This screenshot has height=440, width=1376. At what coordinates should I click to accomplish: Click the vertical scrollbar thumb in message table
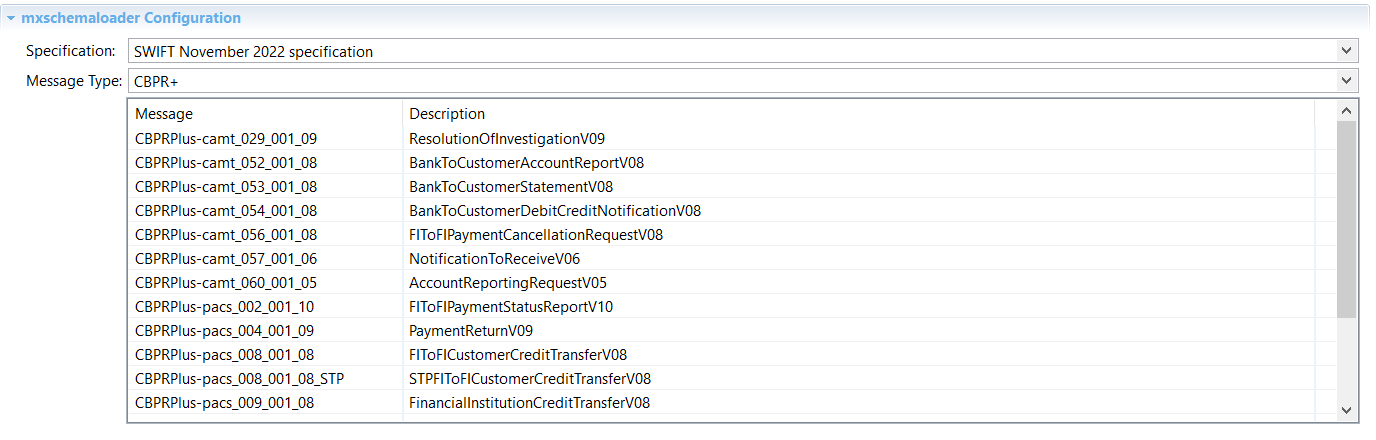tap(1346, 220)
